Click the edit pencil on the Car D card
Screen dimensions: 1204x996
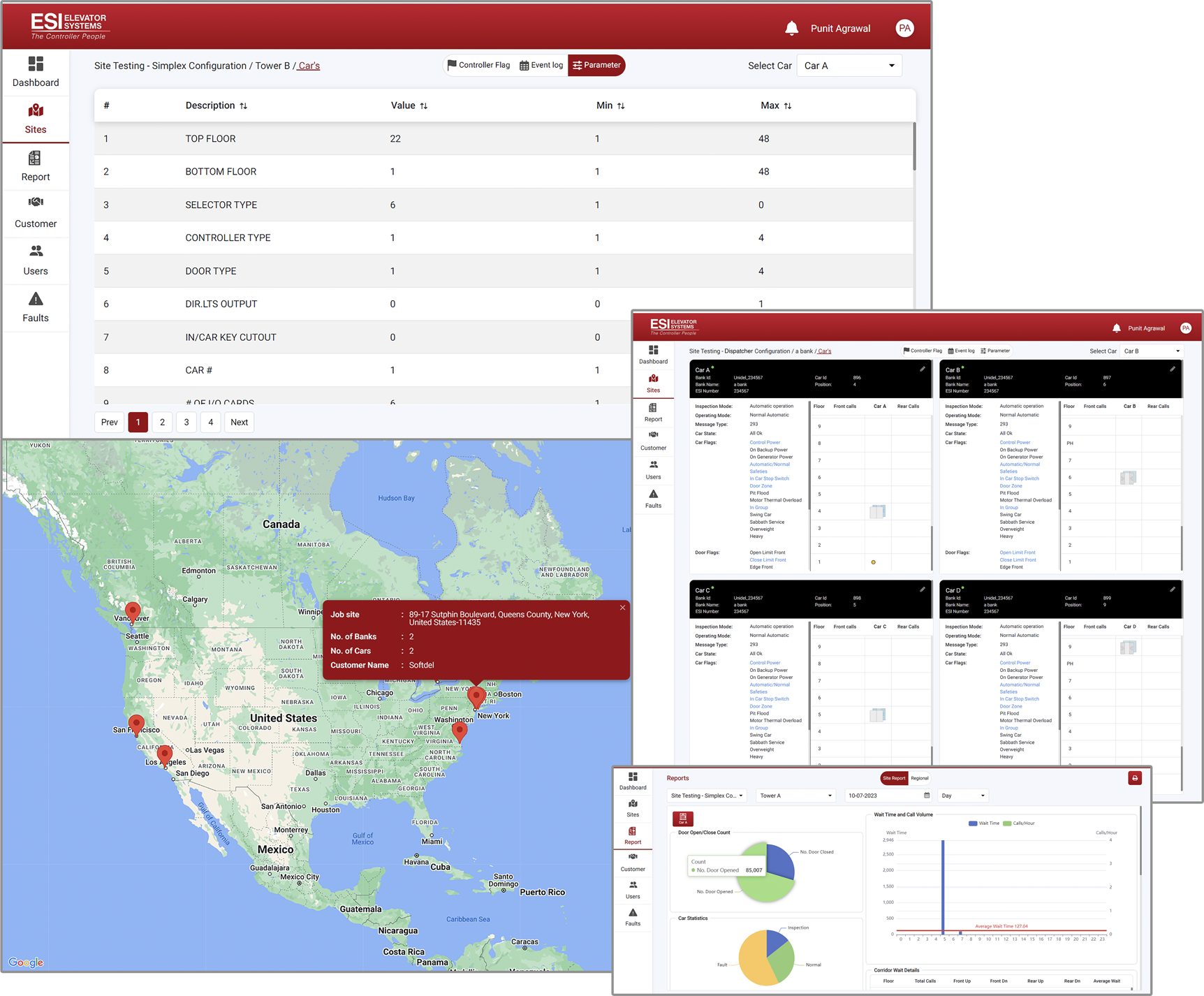[x=1173, y=589]
